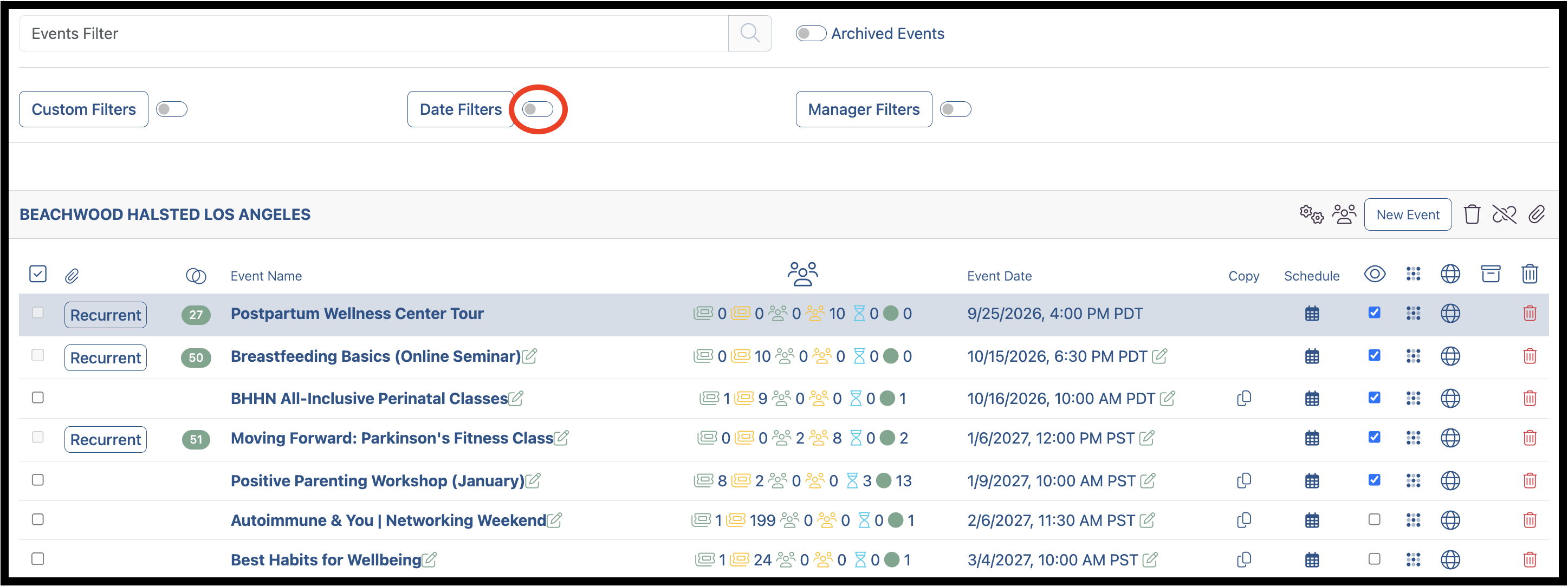Click the copy icon for BHHN All-Inclusive Perinatal Classes
Image resolution: width=1568 pixels, height=586 pixels.
1243,399
